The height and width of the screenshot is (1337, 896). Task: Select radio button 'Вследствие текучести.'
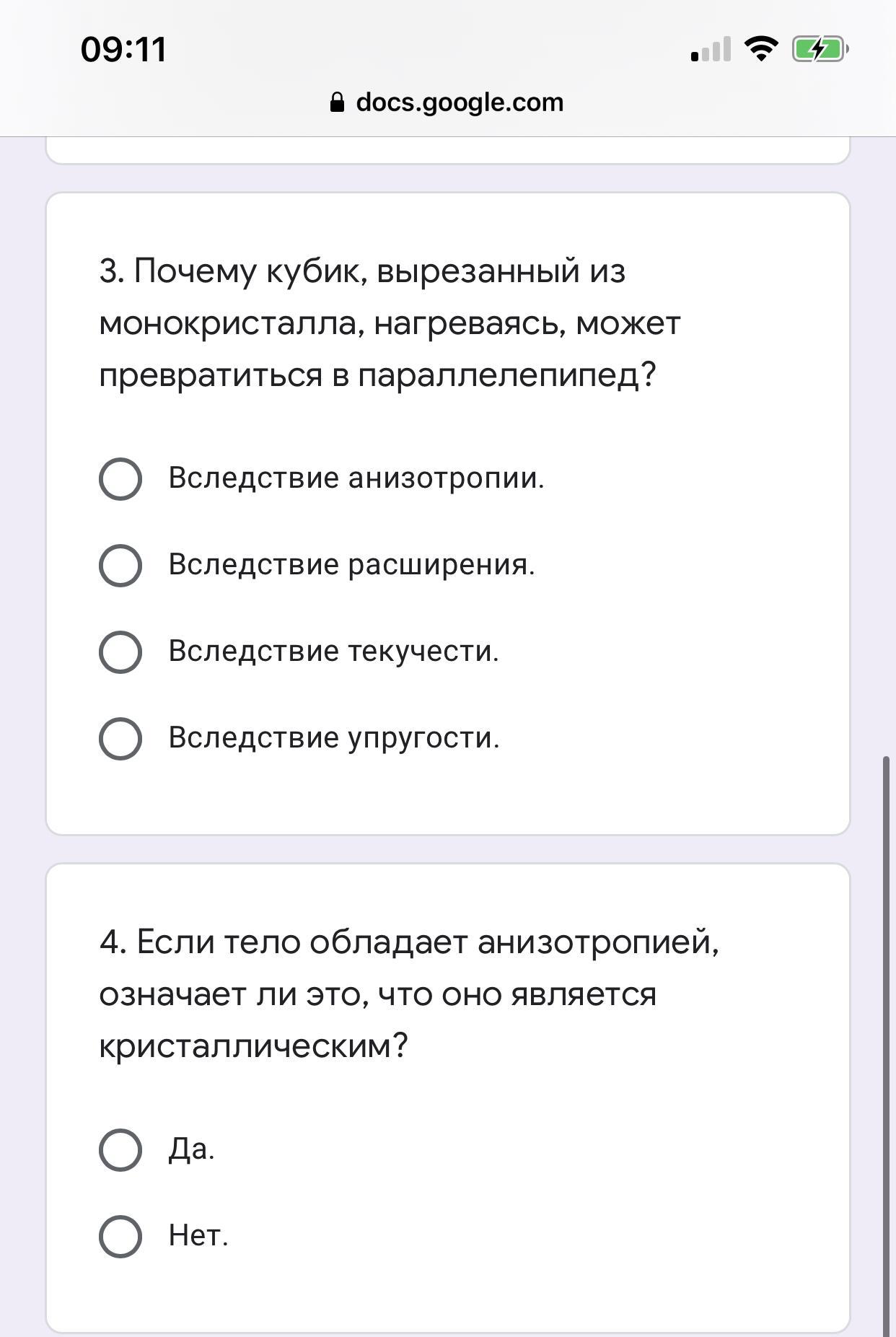tap(120, 652)
